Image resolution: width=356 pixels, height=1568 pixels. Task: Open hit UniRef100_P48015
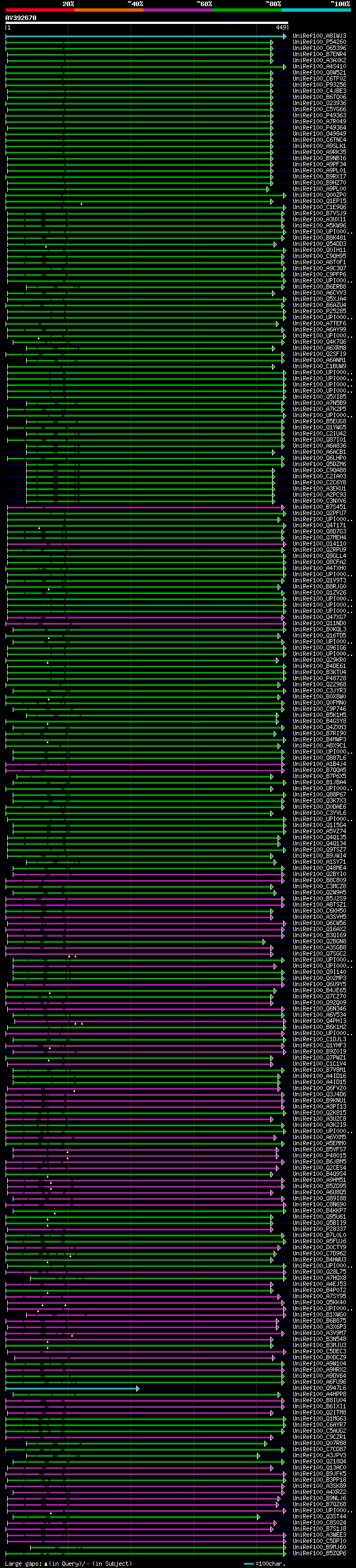pos(319,1155)
